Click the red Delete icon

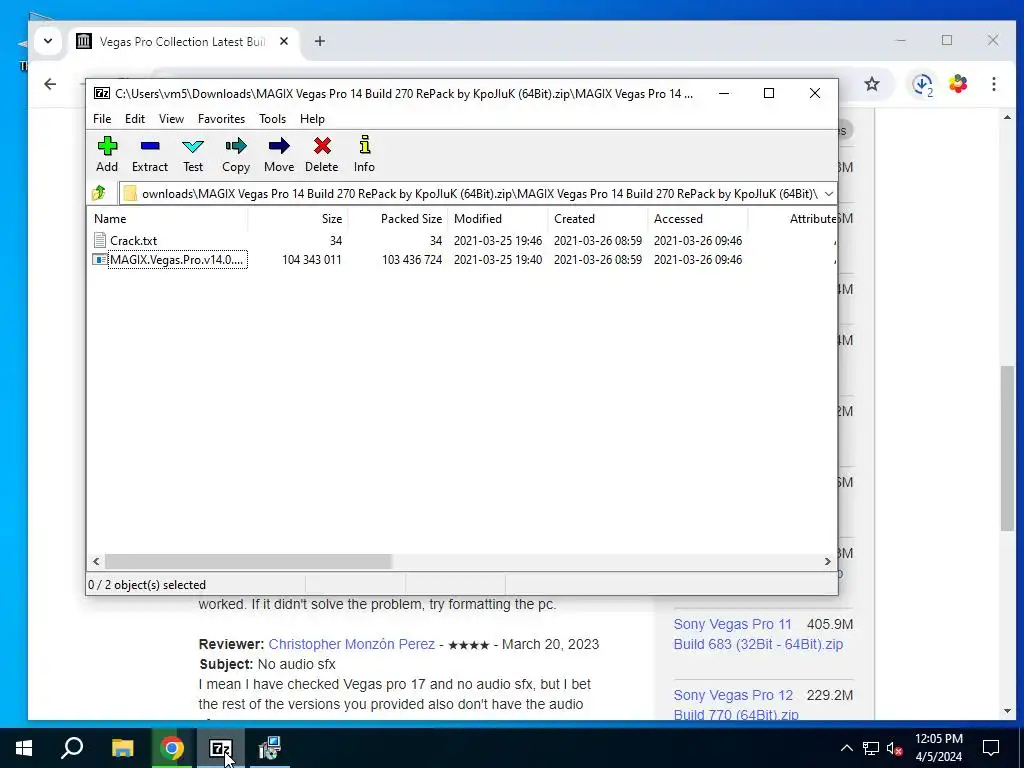(x=322, y=146)
